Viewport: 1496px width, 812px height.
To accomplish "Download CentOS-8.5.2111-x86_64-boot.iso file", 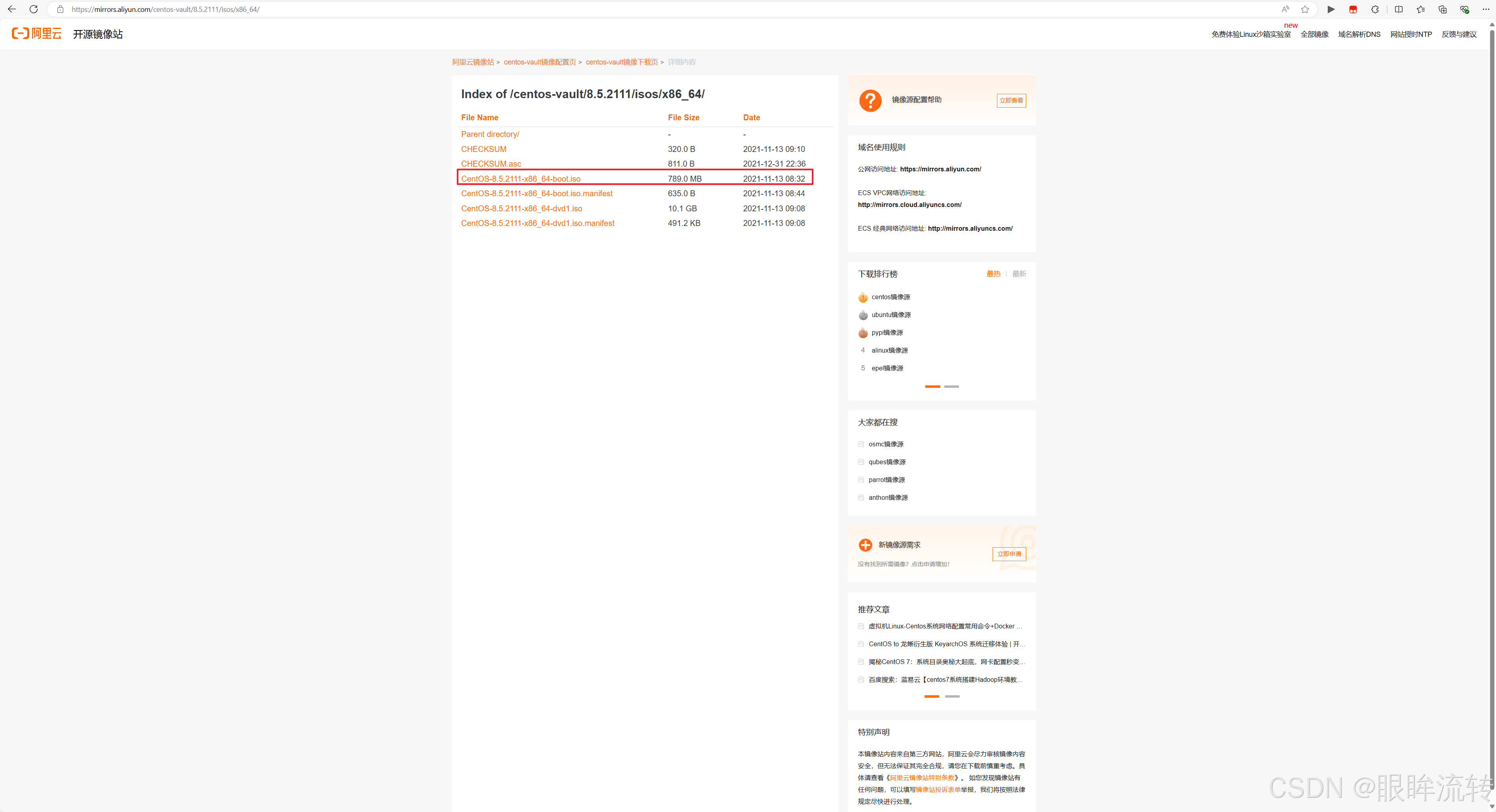I will click(520, 179).
